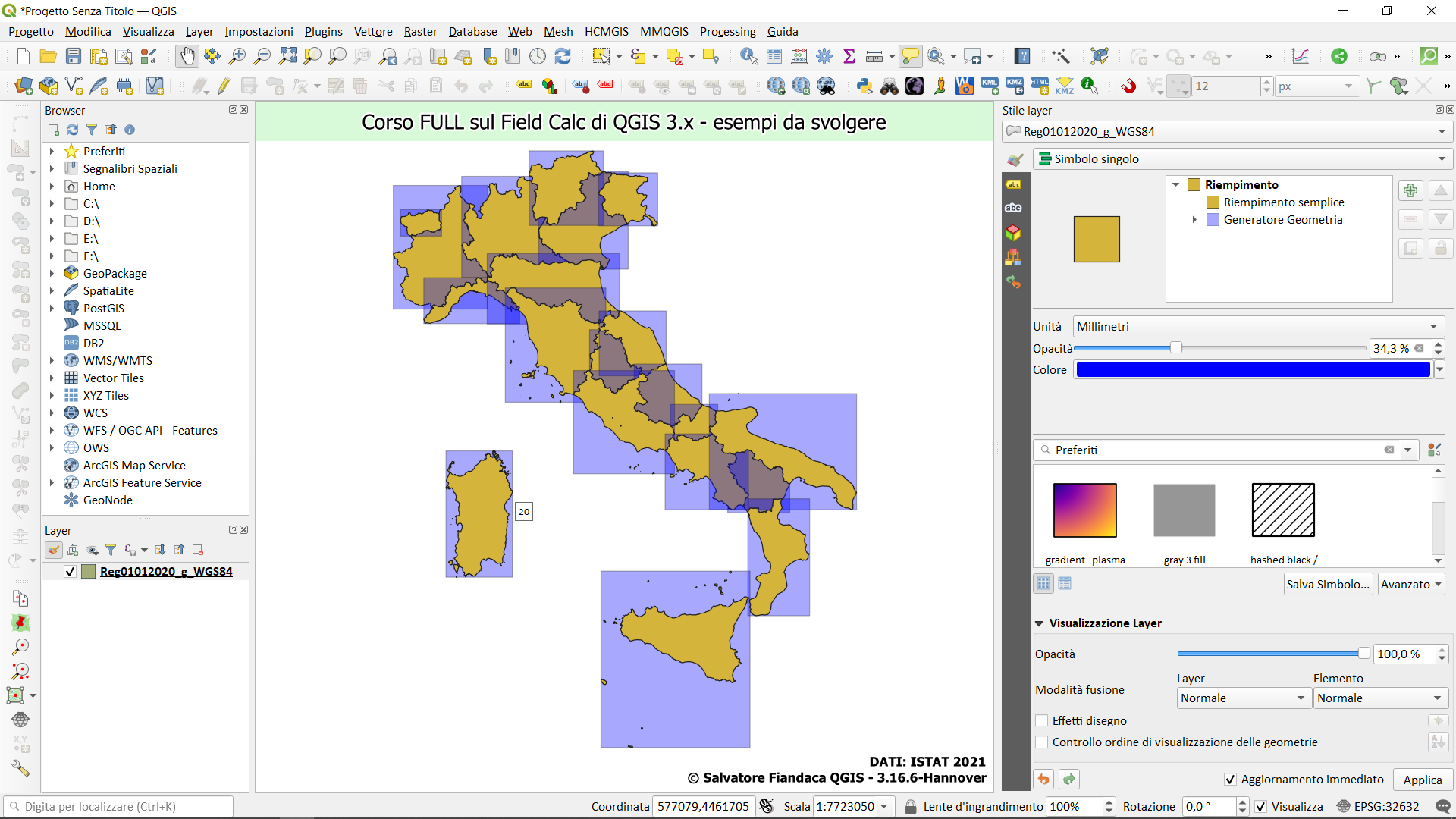
Task: Select the gradient plasma symbol thumbnail
Action: (x=1084, y=510)
